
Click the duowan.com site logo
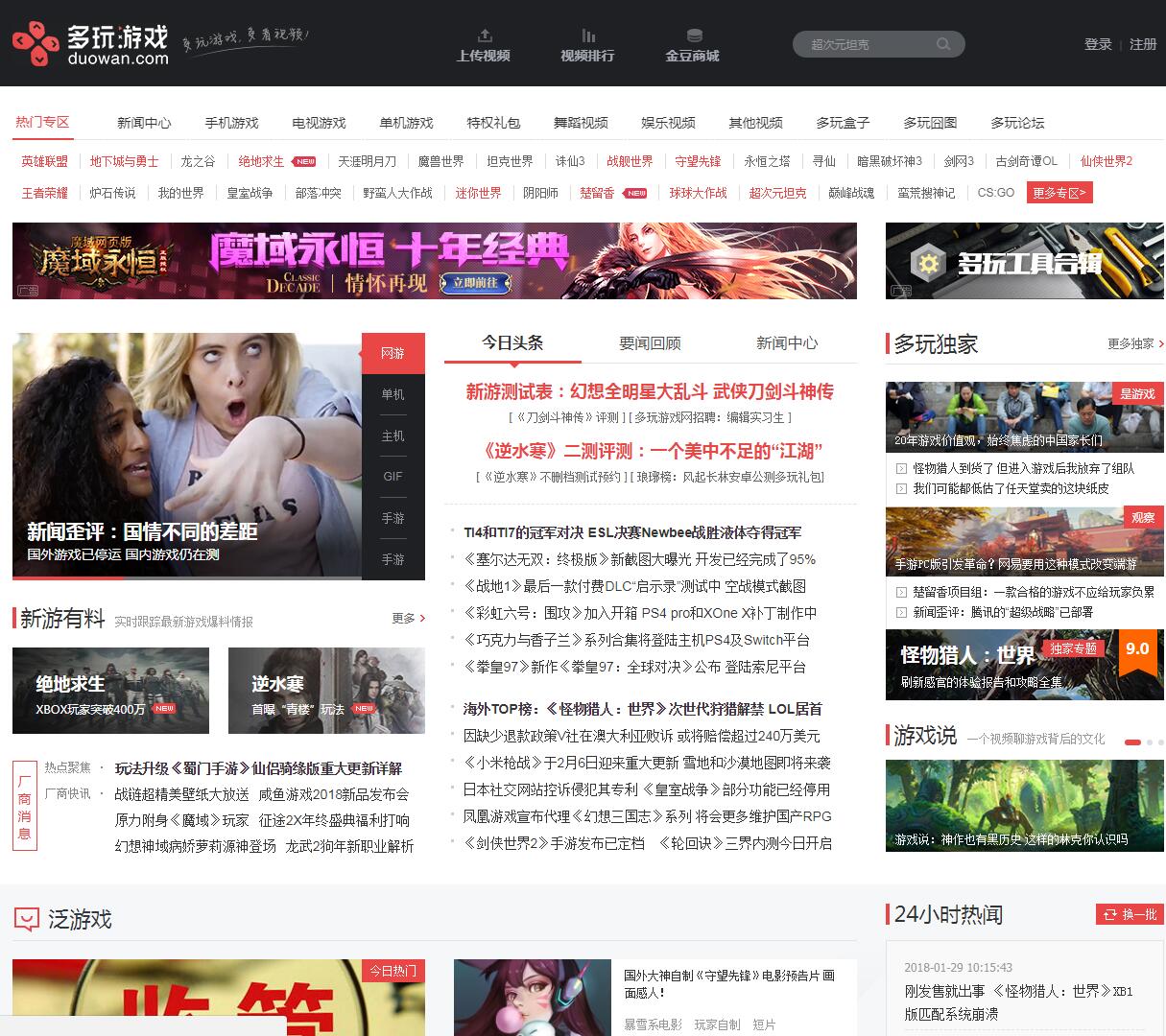click(x=90, y=44)
